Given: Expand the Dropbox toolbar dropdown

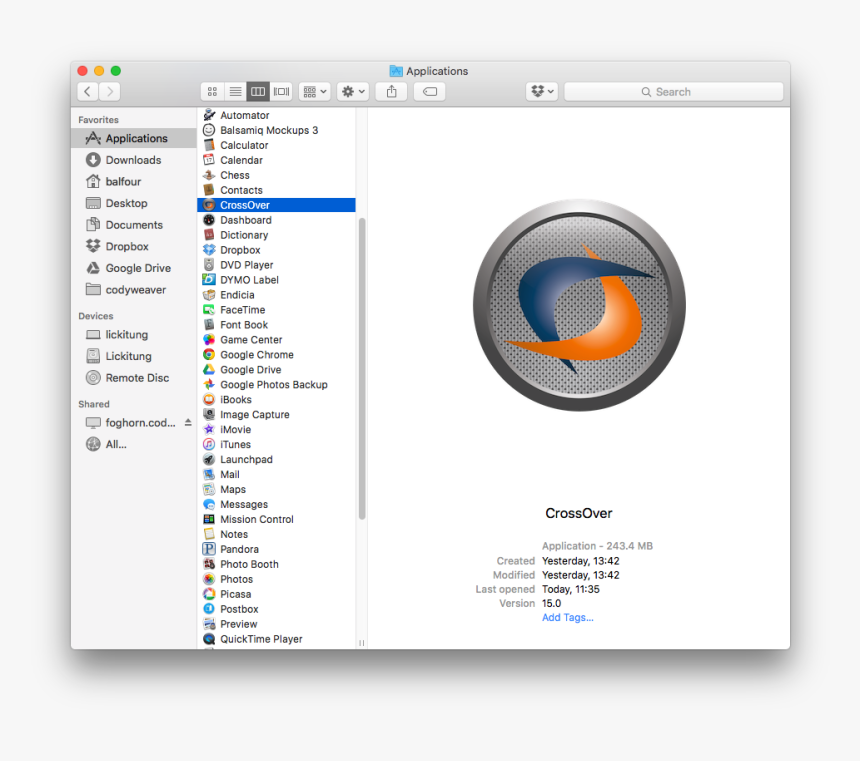Looking at the screenshot, I should tap(542, 91).
